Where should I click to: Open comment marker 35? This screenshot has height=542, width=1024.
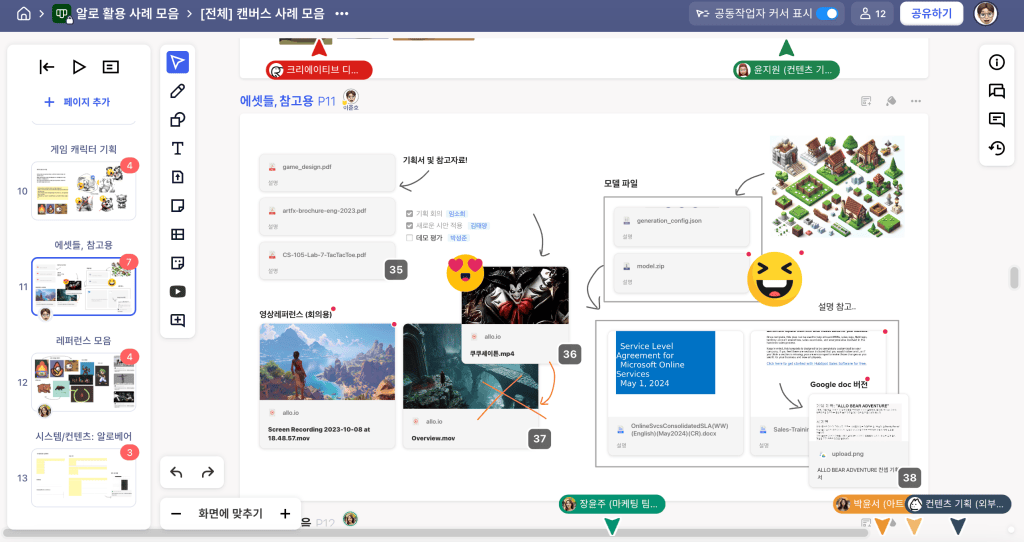coord(396,270)
